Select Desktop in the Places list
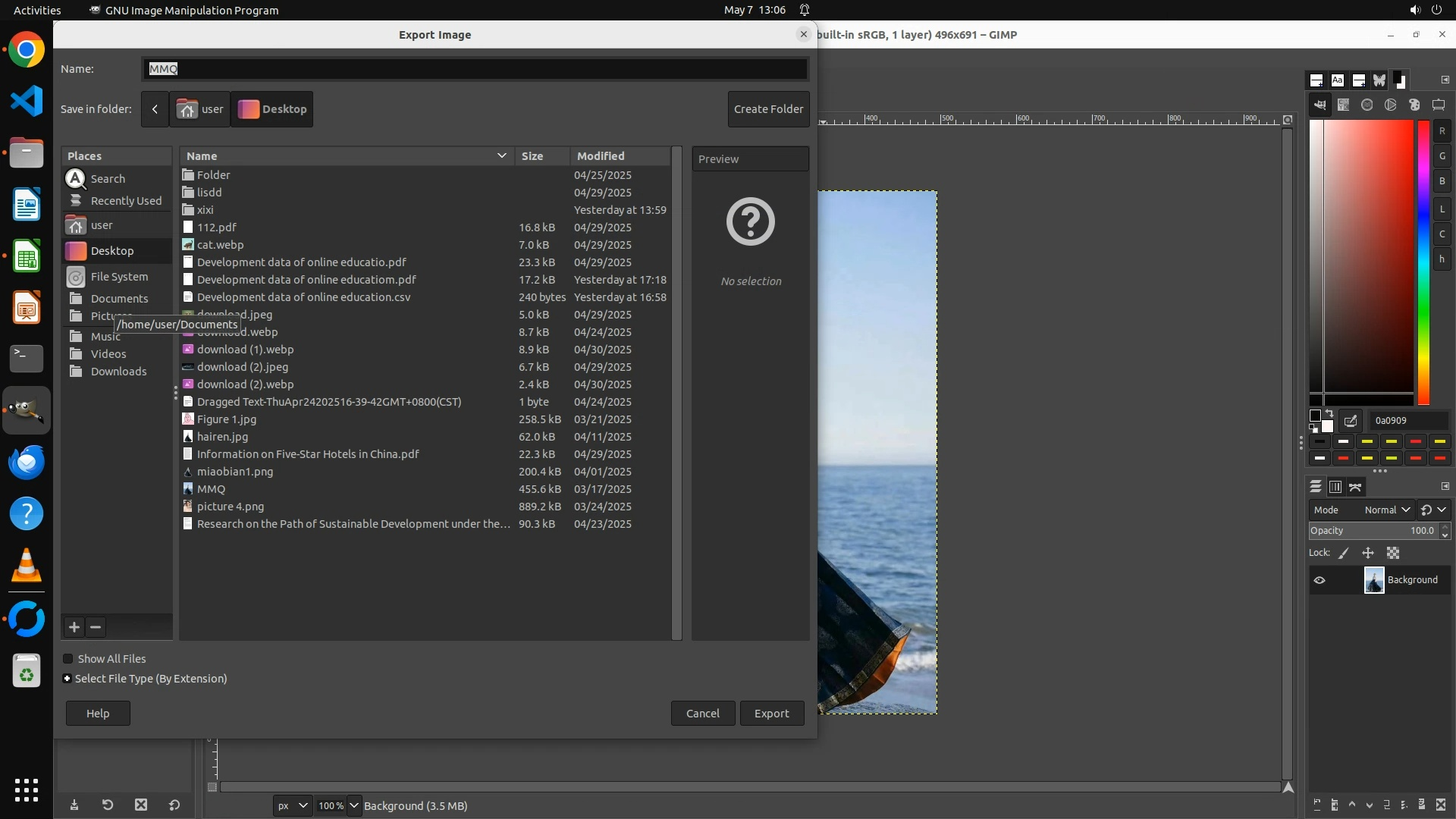Image resolution: width=1456 pixels, height=819 pixels. [112, 251]
